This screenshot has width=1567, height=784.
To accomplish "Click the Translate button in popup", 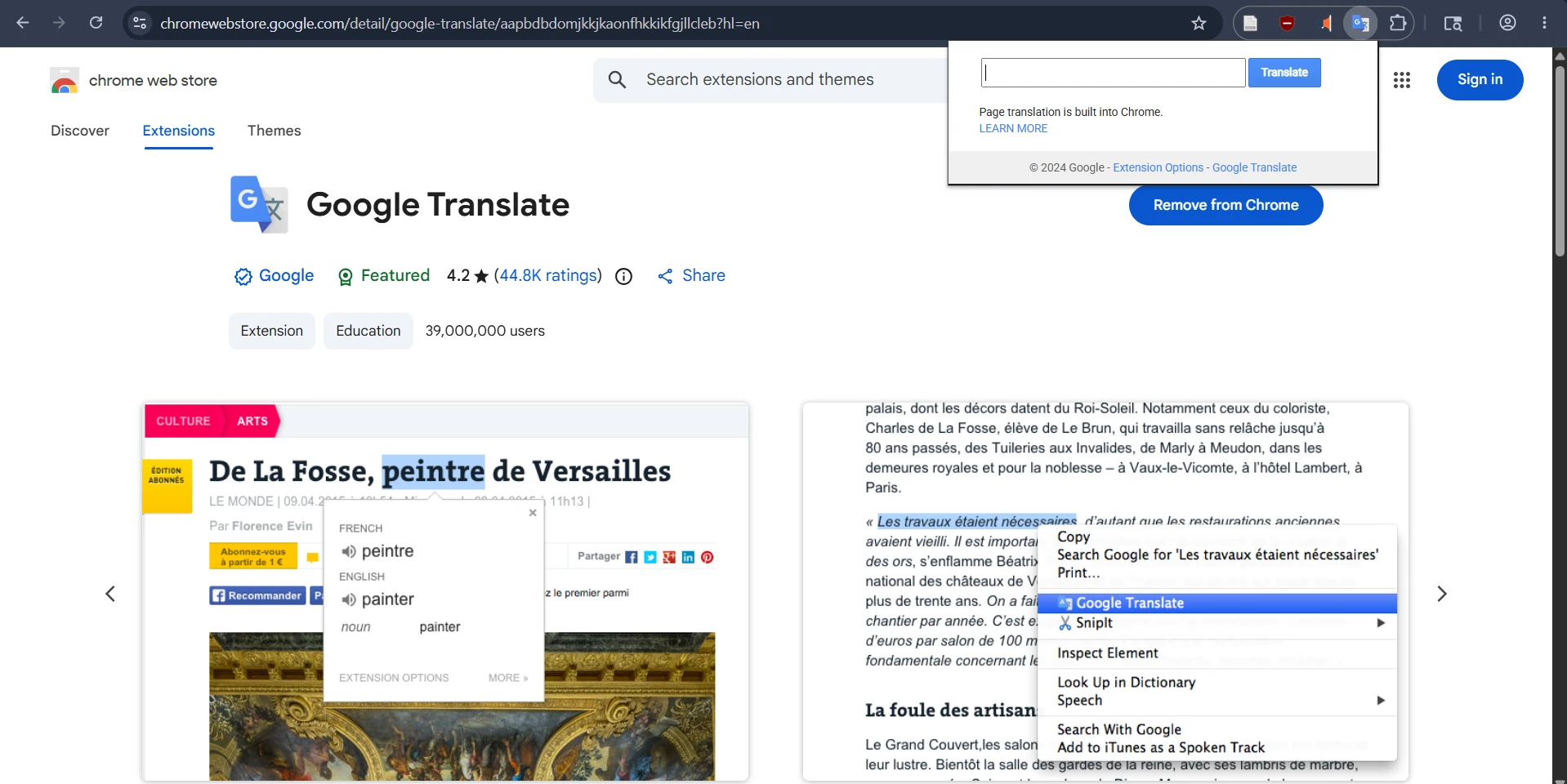I will [1284, 73].
